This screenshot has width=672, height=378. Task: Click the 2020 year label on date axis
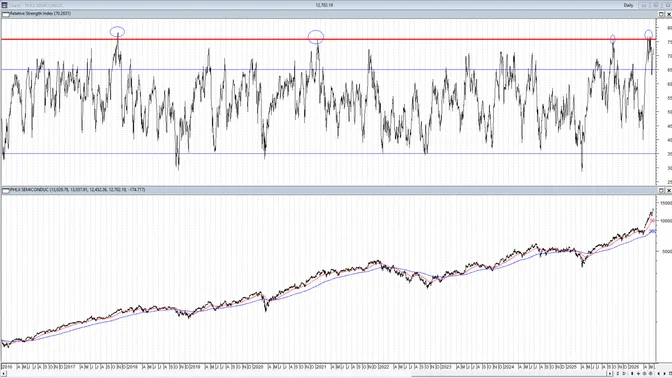pyautogui.click(x=258, y=367)
